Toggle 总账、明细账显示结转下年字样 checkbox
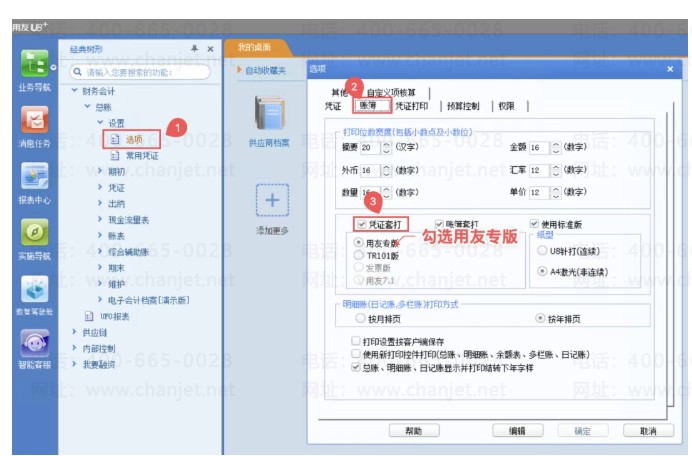 coord(356,367)
